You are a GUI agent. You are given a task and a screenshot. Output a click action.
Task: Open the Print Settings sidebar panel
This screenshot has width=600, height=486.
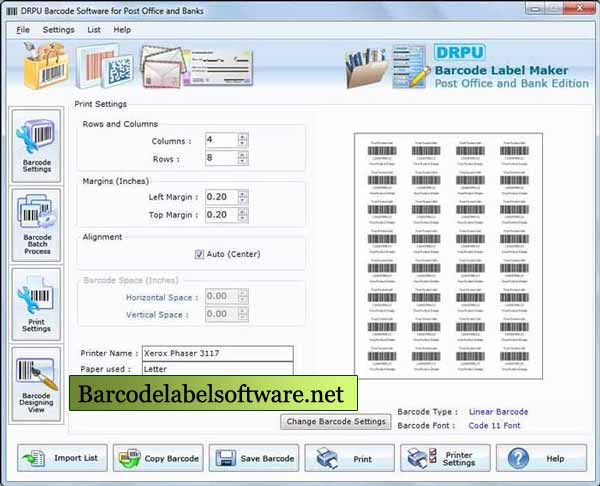tap(36, 305)
